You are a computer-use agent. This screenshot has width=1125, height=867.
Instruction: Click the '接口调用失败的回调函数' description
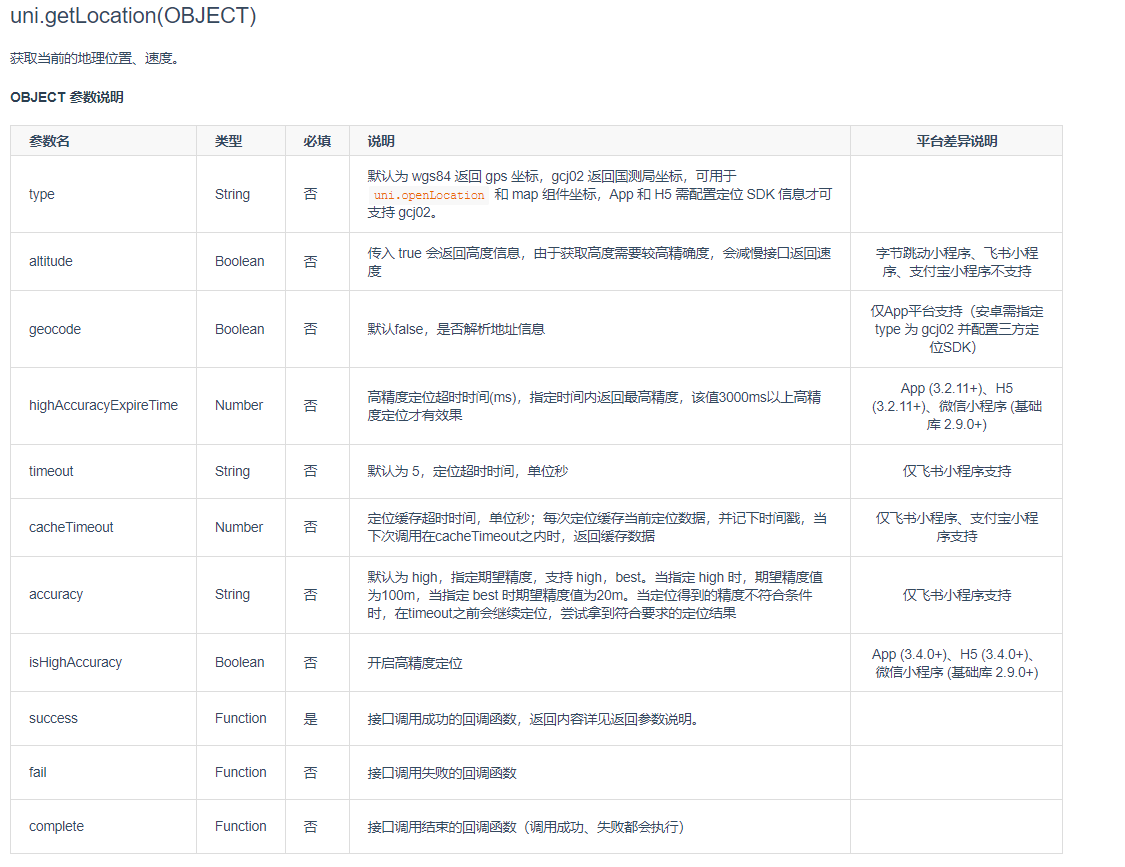442,773
